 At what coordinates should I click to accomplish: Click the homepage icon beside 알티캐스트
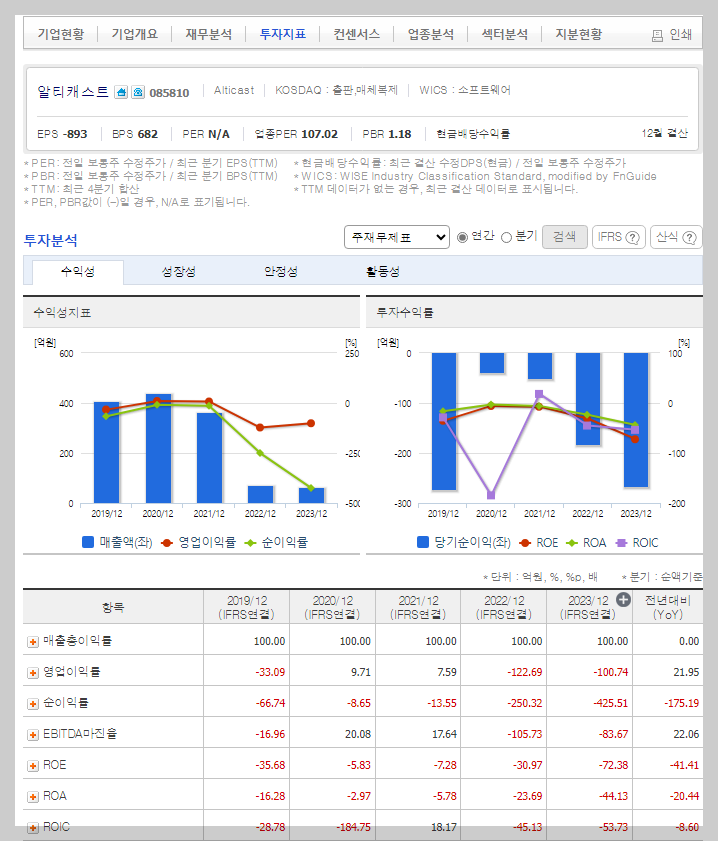click(121, 92)
